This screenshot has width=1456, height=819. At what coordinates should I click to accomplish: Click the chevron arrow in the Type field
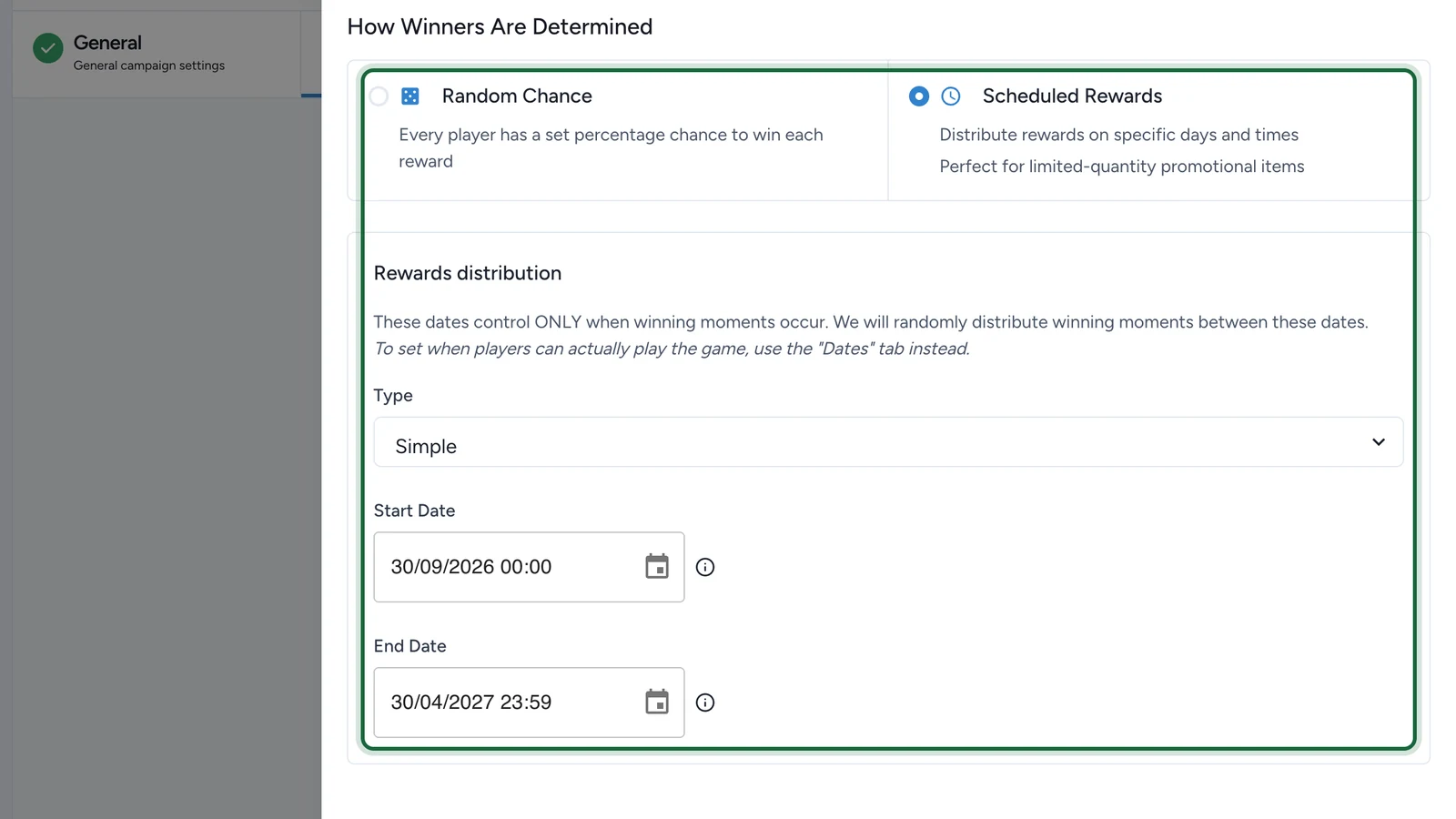pos(1379,442)
